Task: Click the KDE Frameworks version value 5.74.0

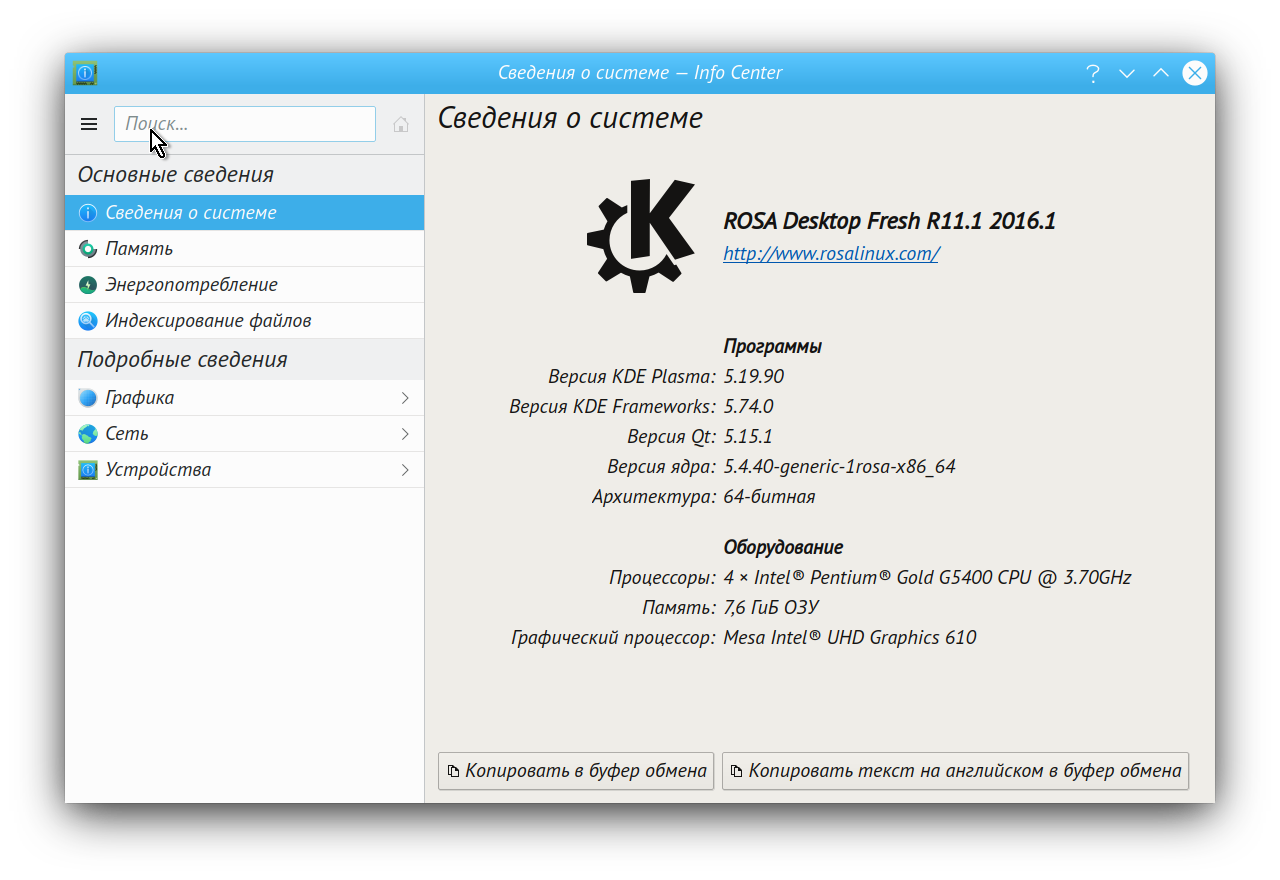Action: 748,407
